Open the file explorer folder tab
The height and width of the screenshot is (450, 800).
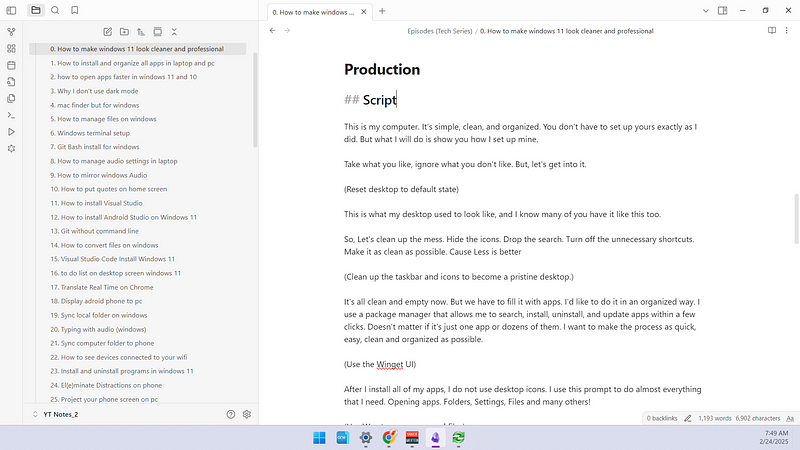click(36, 10)
